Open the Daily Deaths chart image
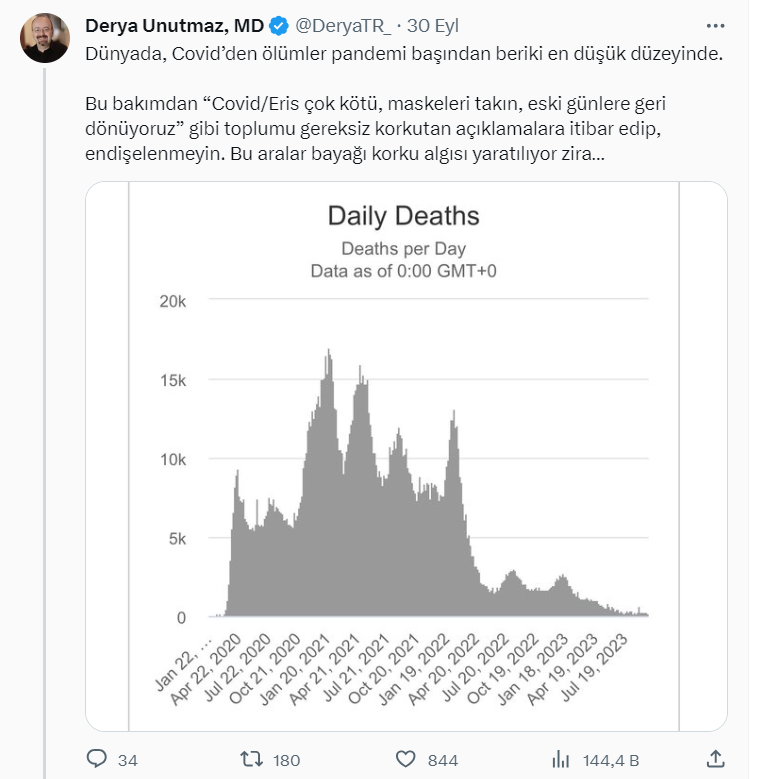This screenshot has height=779, width=775. 406,456
